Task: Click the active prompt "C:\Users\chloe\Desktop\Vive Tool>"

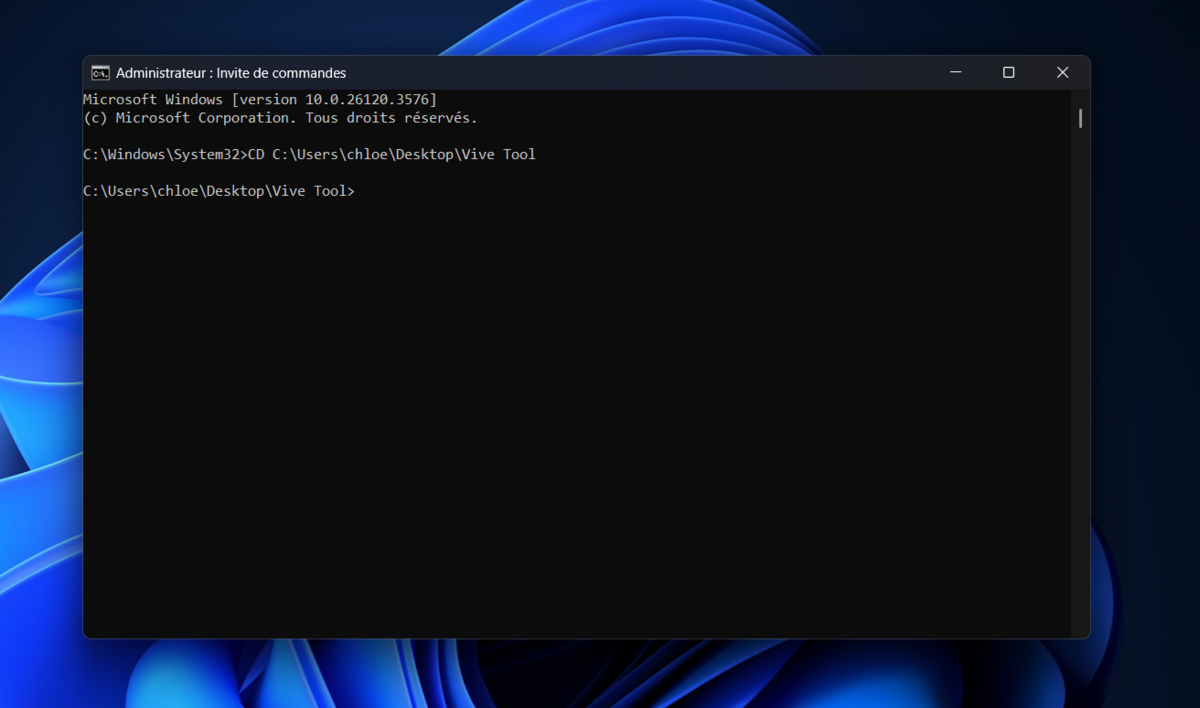Action: click(x=219, y=191)
